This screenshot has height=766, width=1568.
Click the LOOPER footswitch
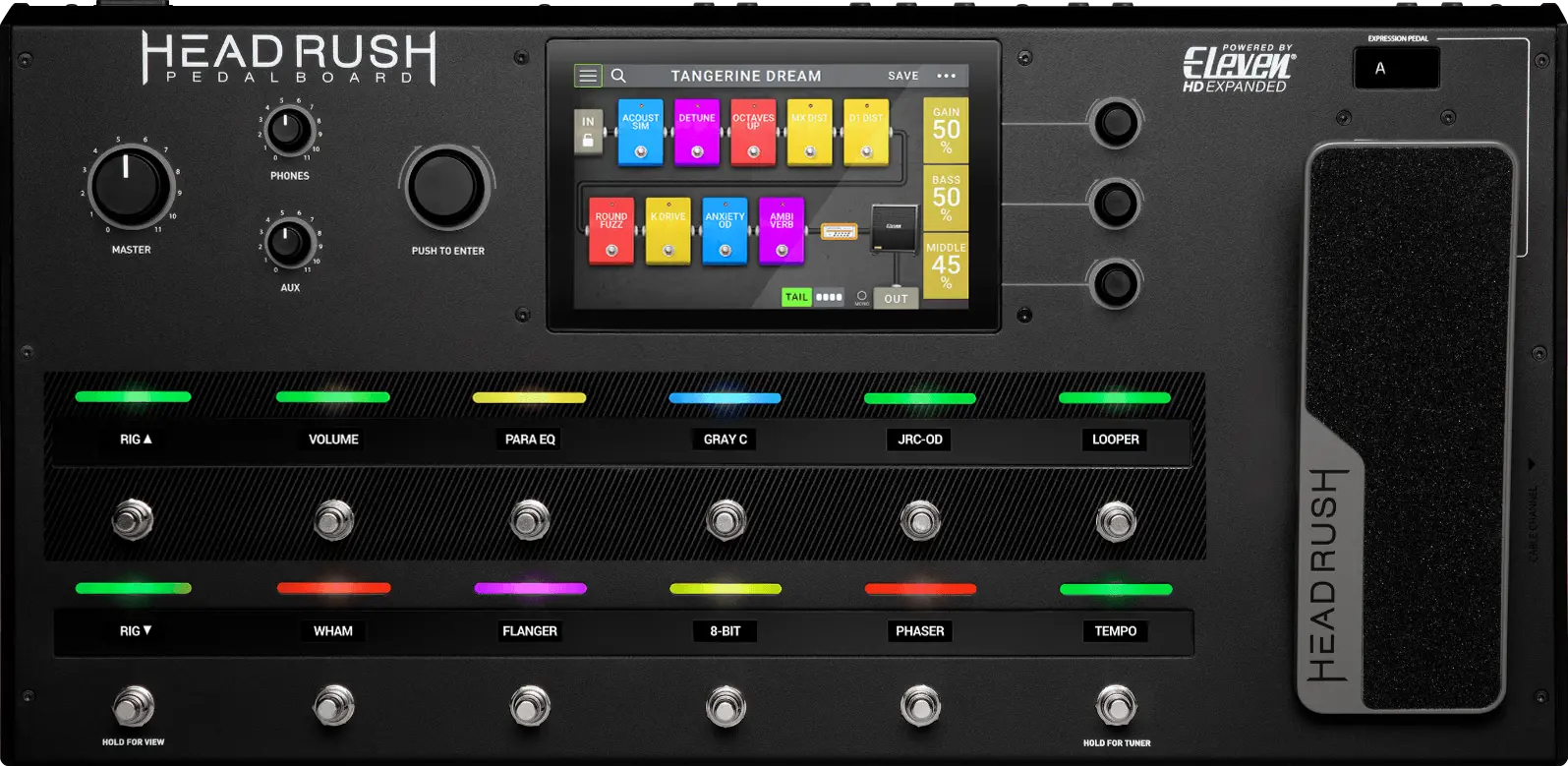1116,521
